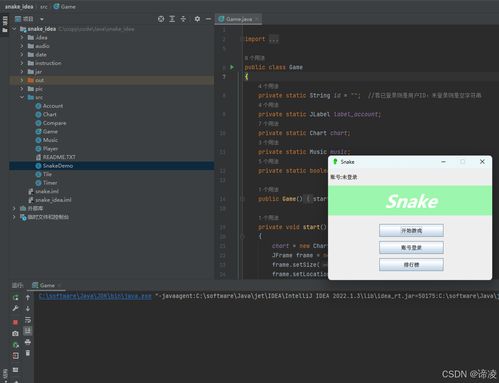
Task: Stop the running process with red square
Action: tap(15, 322)
